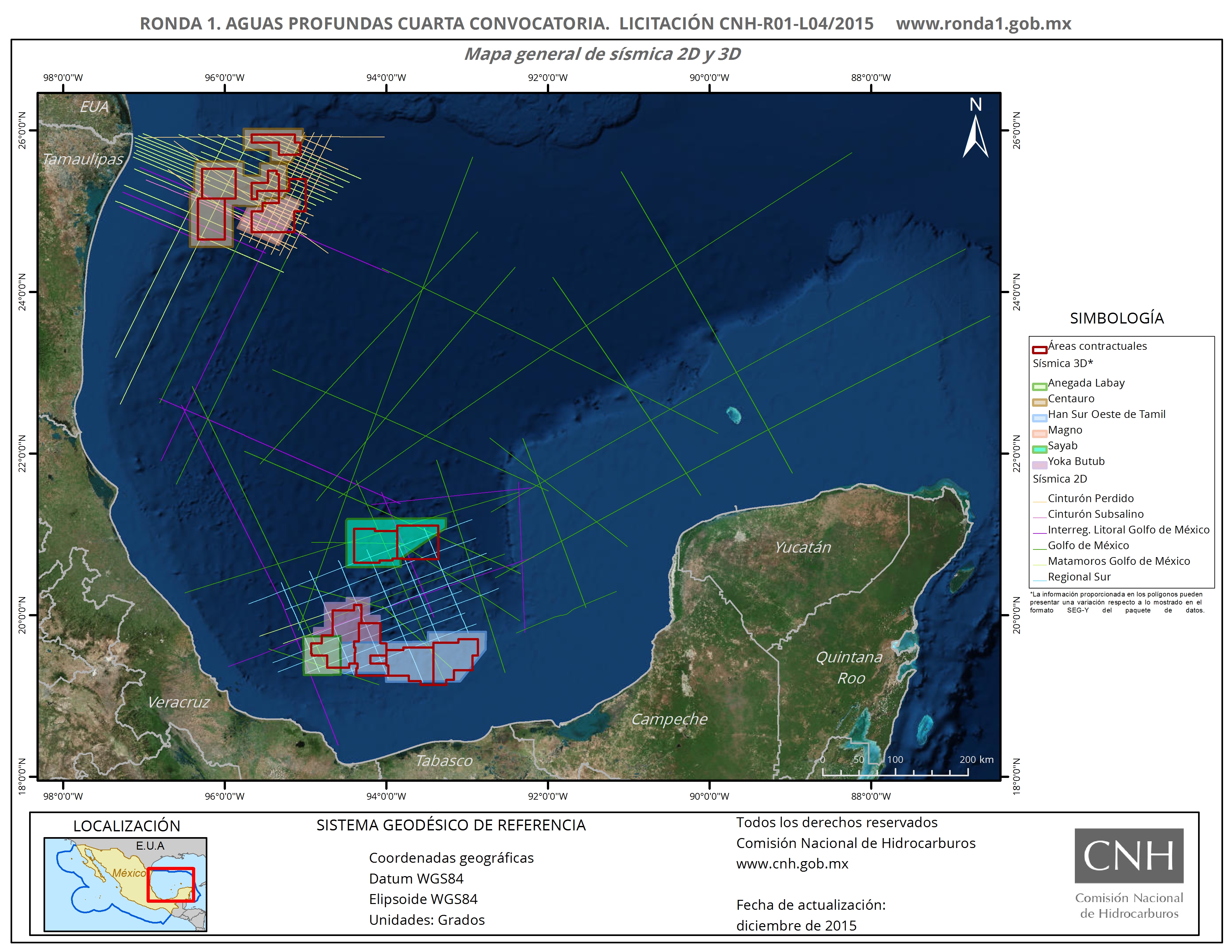Click Interreg. Litoral Golfo de México entry
The image size is (1232, 952).
click(1121, 530)
